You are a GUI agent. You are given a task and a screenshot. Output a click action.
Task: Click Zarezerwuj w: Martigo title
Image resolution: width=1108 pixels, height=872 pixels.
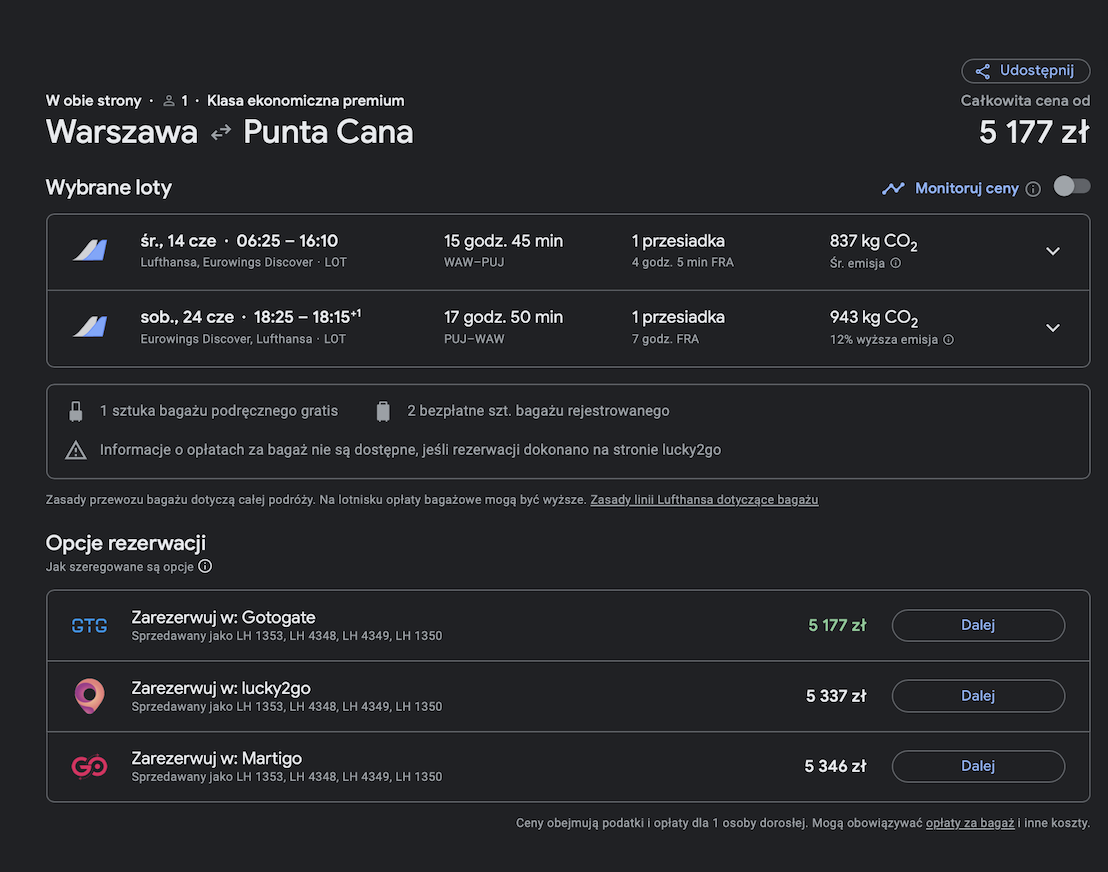[x=216, y=758]
